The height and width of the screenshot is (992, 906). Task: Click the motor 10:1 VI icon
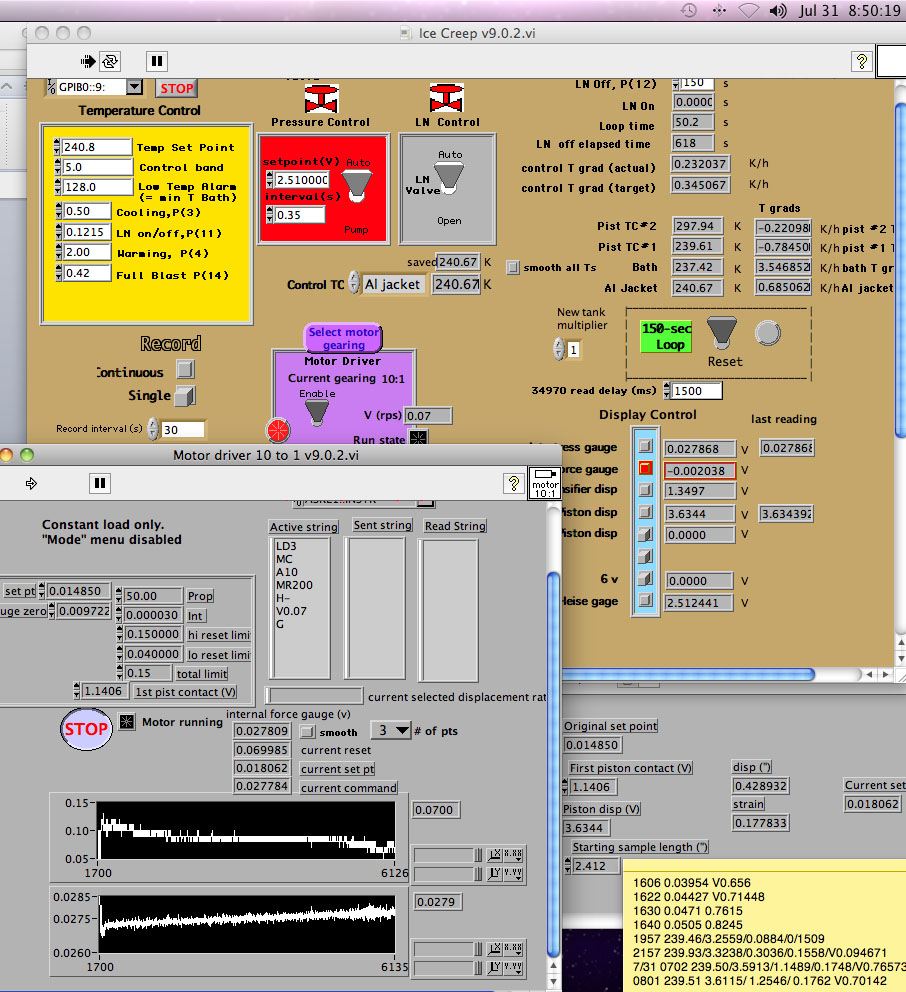[543, 483]
